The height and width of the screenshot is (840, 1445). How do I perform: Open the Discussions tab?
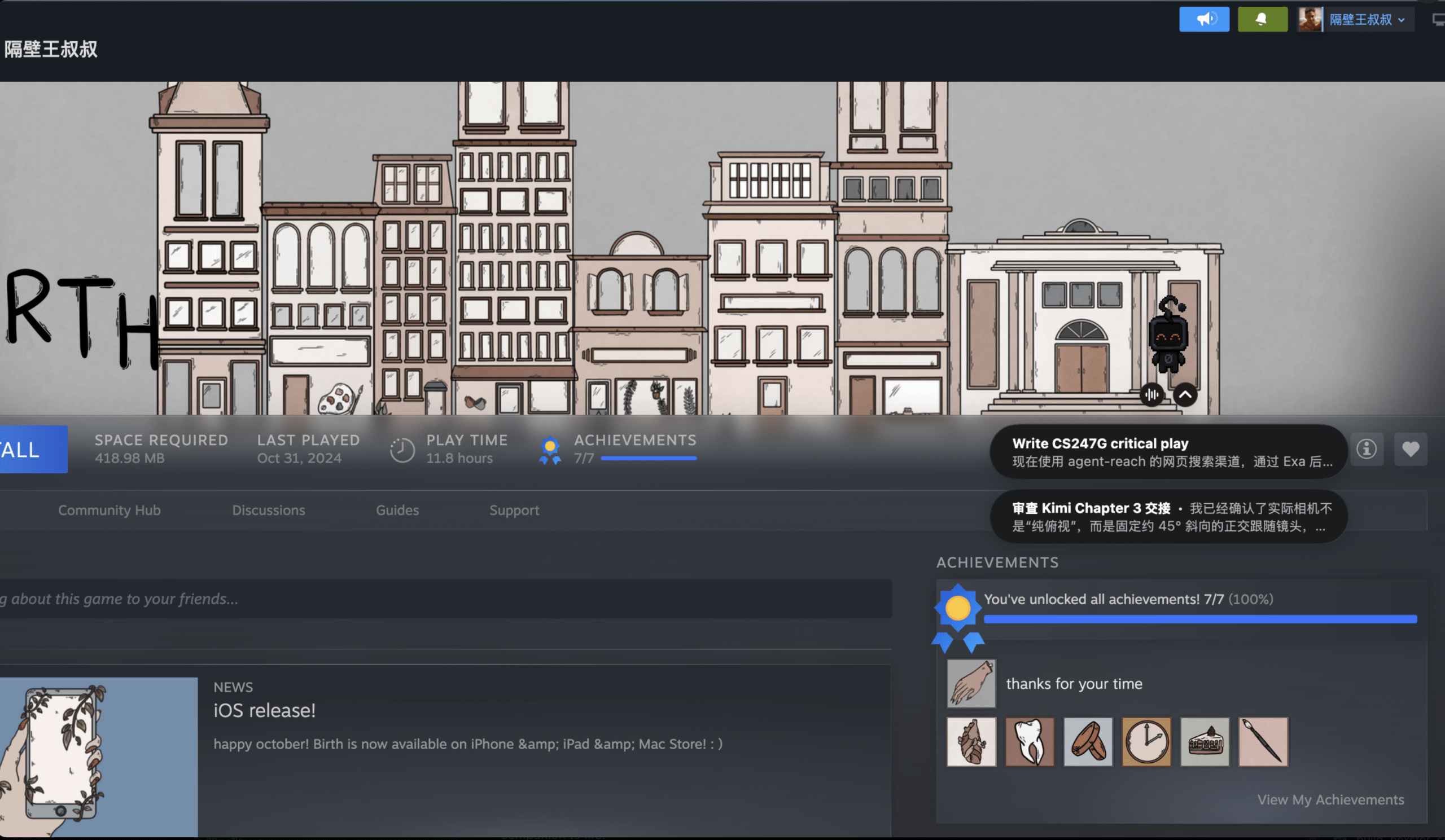268,510
